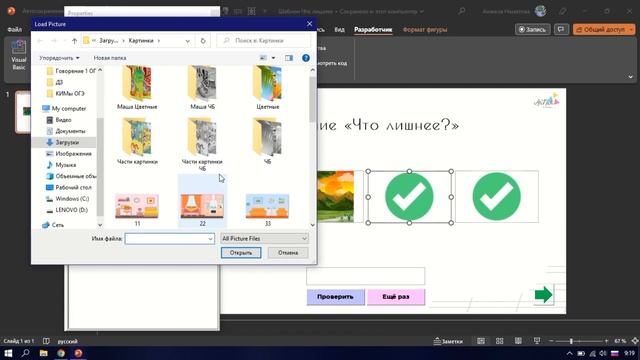
Task: Click the Ещё раз button on slide
Action: 396,297
